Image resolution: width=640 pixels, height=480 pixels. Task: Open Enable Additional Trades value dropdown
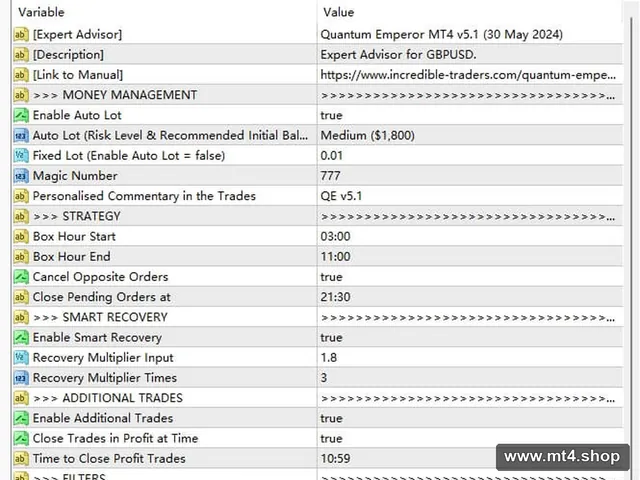[x=470, y=418]
